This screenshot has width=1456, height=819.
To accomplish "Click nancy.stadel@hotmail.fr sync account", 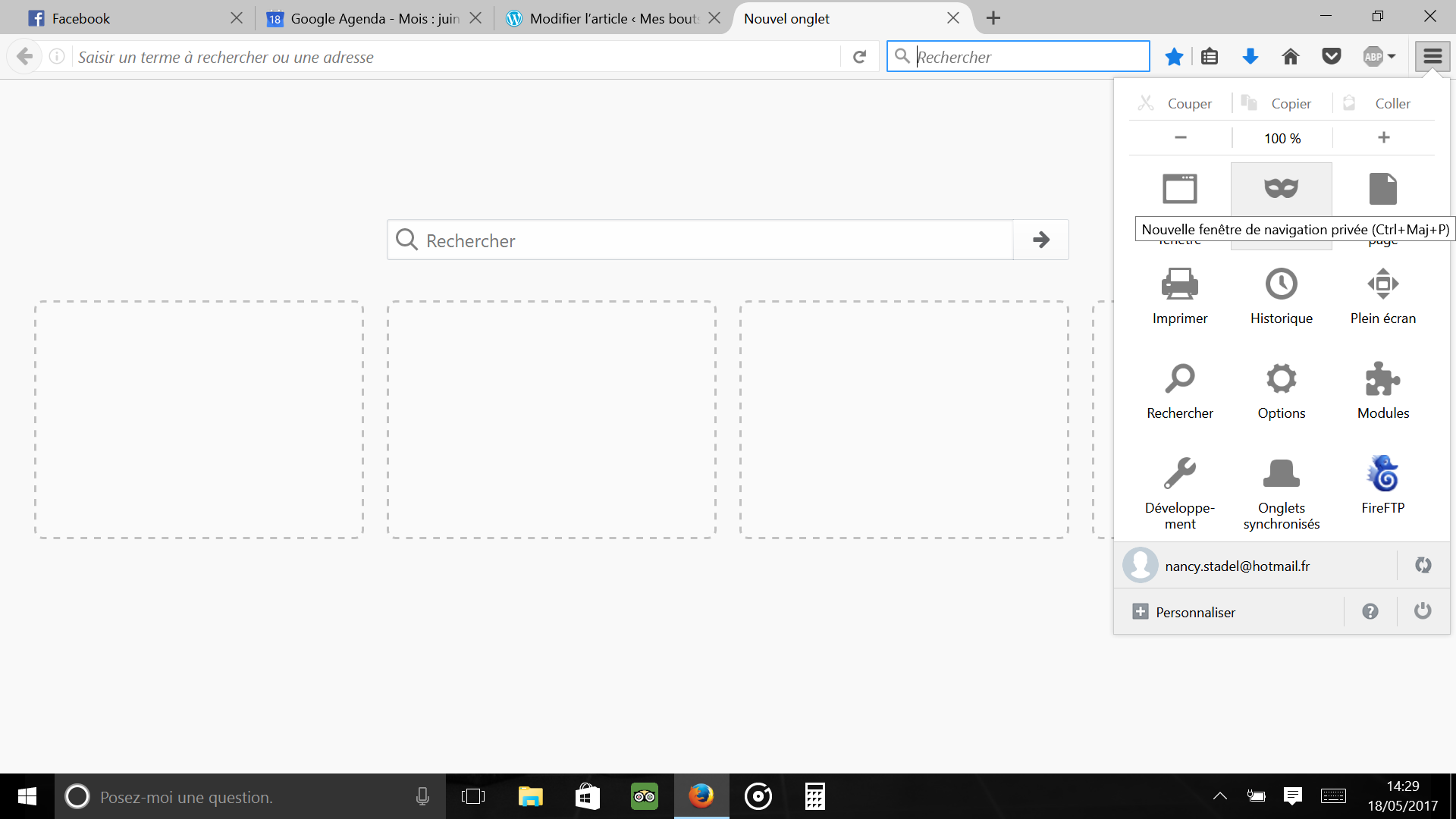I will tap(1236, 566).
